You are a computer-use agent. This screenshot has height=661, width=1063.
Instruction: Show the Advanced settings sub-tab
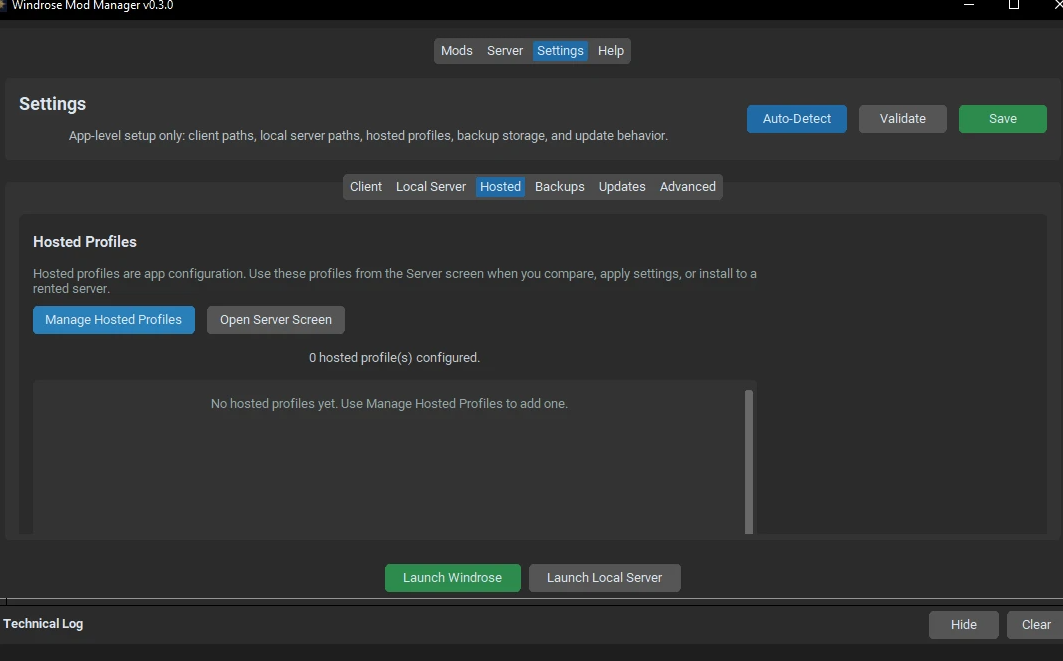(x=688, y=187)
